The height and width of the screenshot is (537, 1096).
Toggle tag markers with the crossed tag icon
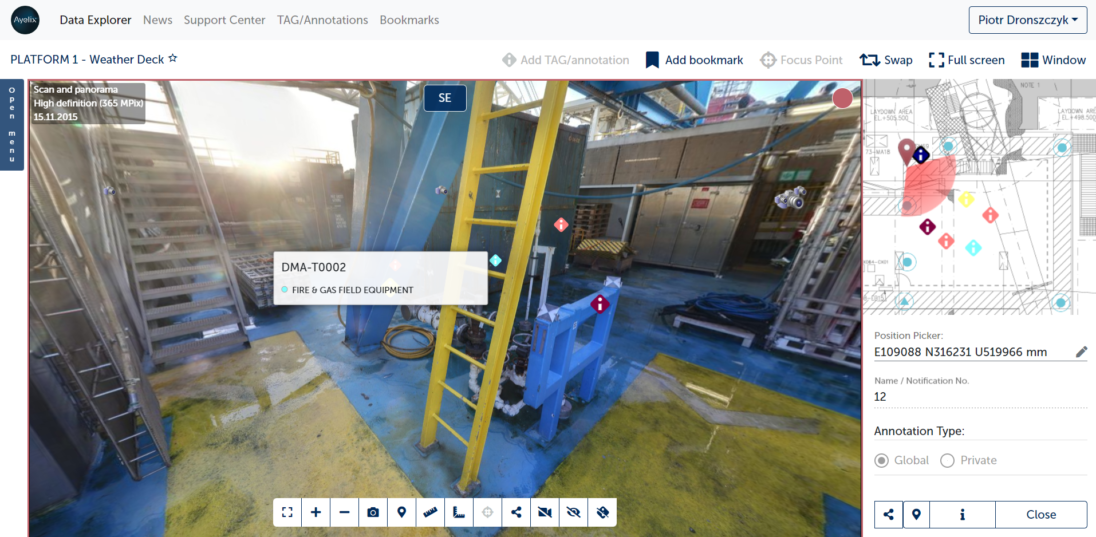tap(603, 512)
